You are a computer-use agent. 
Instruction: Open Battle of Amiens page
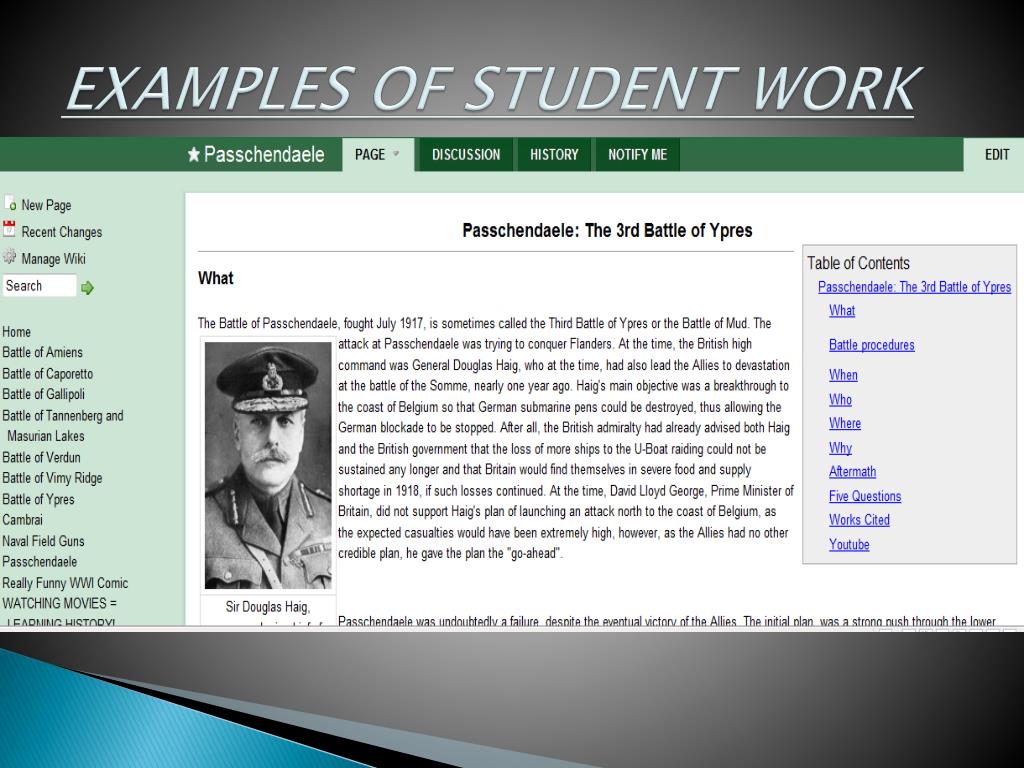click(42, 353)
